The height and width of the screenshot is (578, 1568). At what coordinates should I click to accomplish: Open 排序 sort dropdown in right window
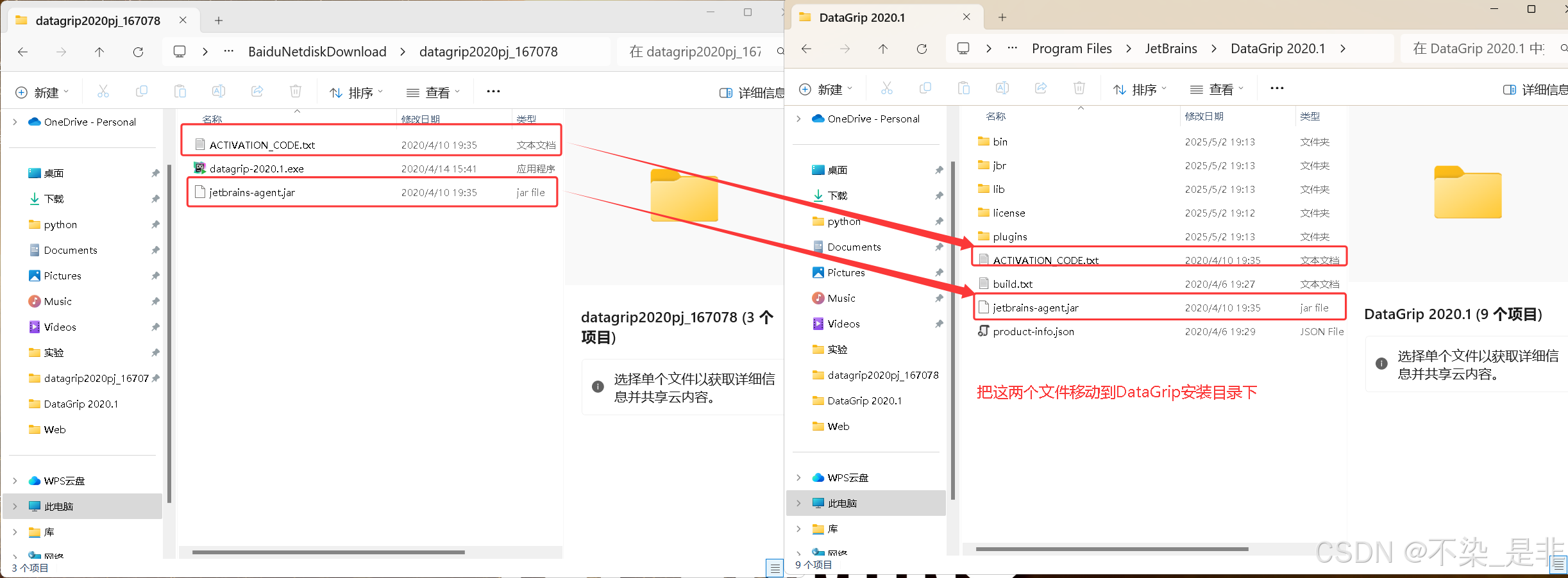point(1140,89)
